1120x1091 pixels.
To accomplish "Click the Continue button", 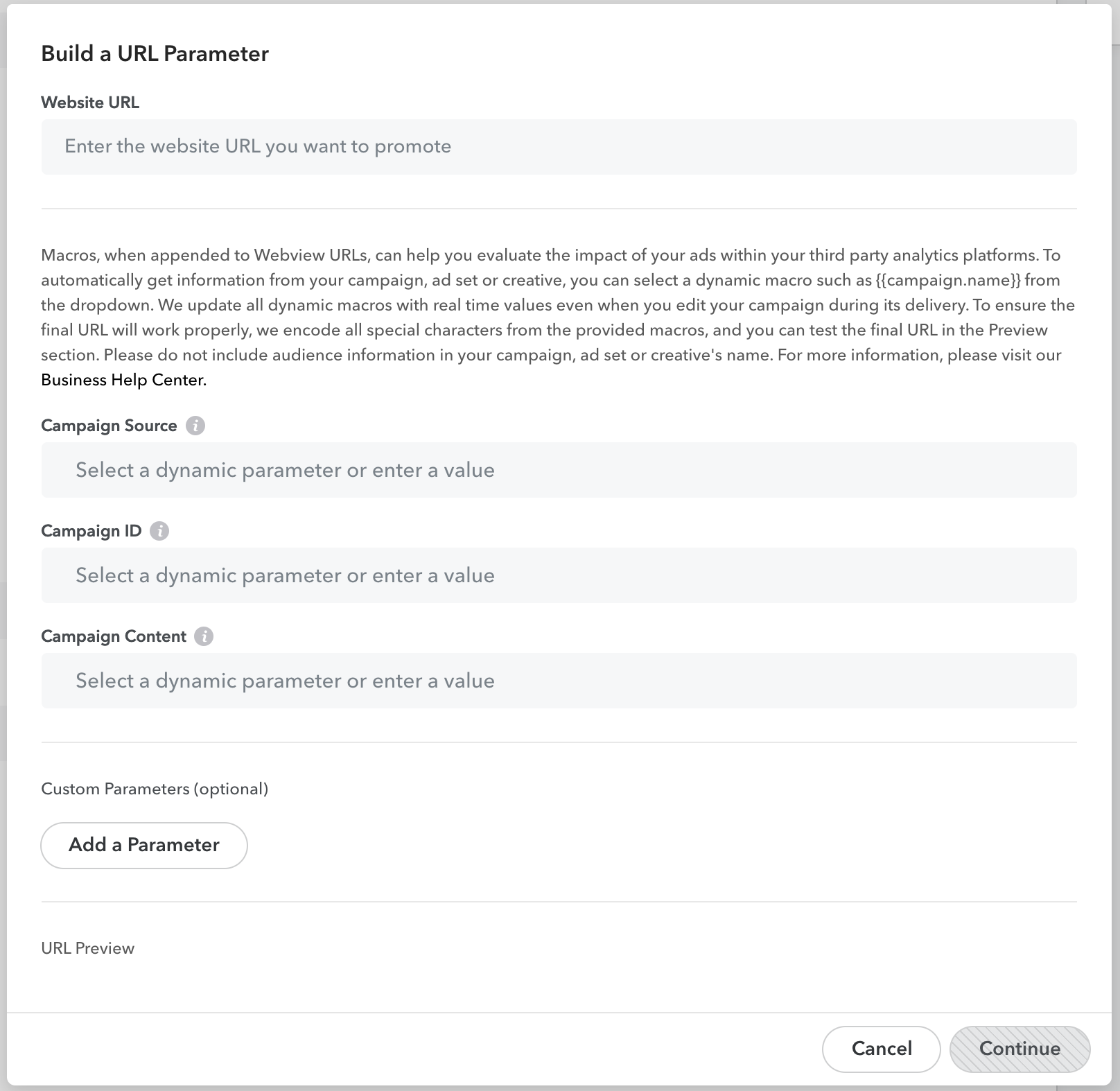I will coord(1020,1049).
